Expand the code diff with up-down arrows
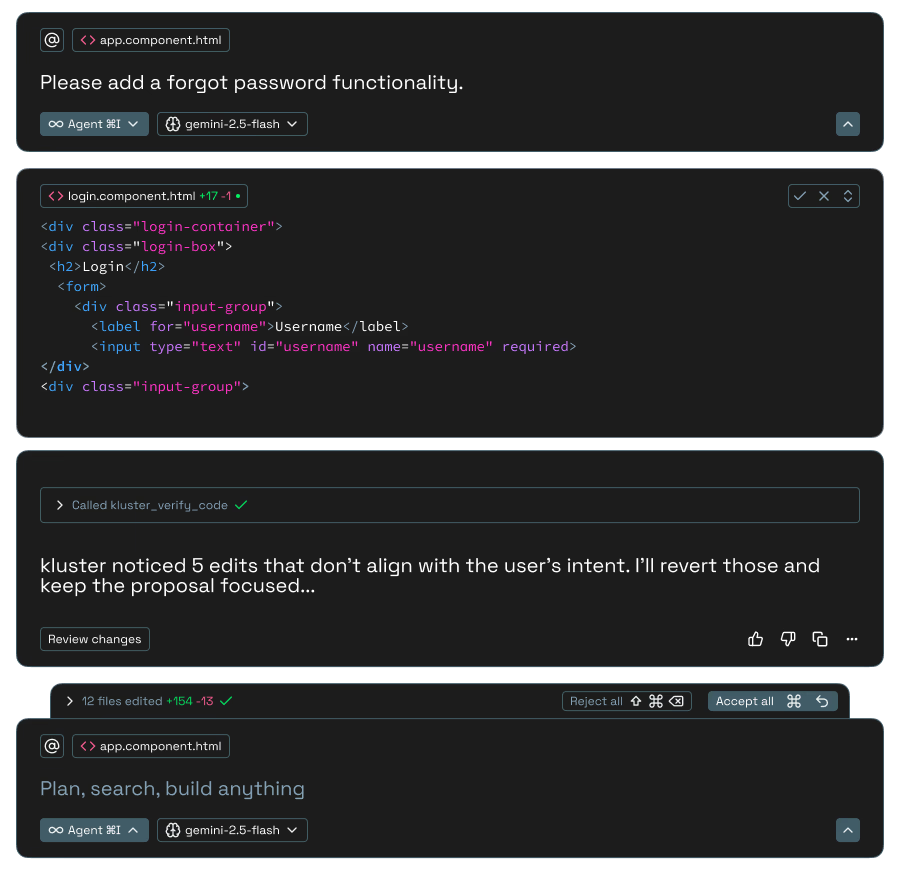Viewport: 900px width, 872px height. 848,196
